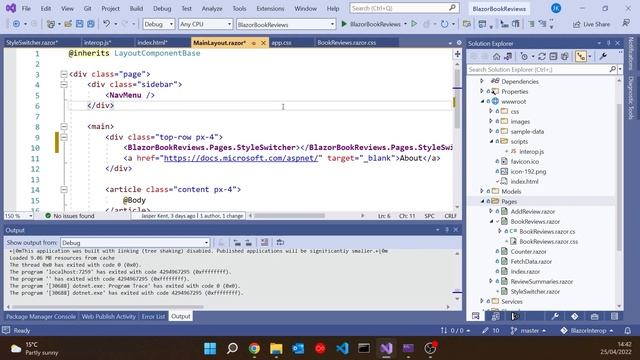This screenshot has height=360, width=640.
Task: Select index.html in Solution Explorer
Action: click(524, 181)
